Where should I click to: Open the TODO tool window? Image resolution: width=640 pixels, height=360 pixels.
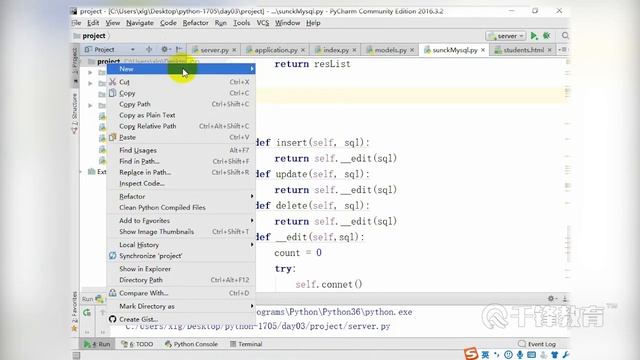coord(137,344)
